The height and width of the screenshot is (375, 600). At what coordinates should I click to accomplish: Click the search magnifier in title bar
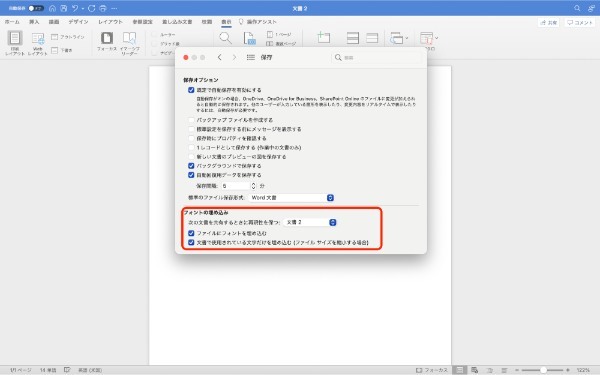click(577, 8)
